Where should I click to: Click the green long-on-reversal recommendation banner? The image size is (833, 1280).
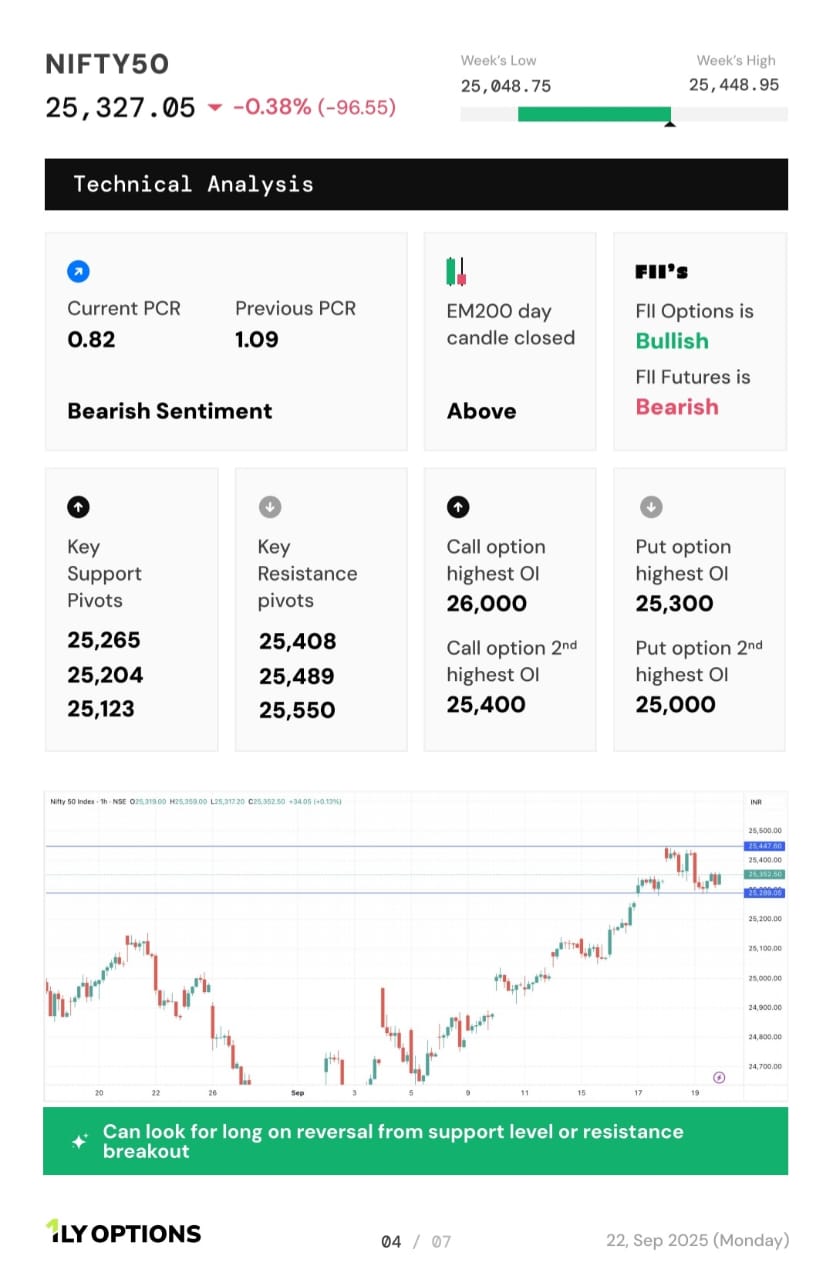(x=416, y=1141)
